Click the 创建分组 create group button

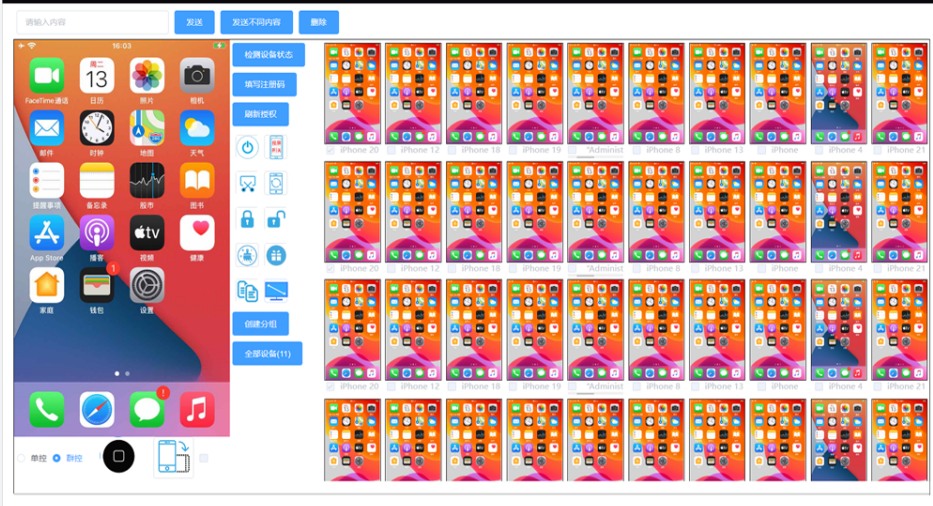coord(261,324)
